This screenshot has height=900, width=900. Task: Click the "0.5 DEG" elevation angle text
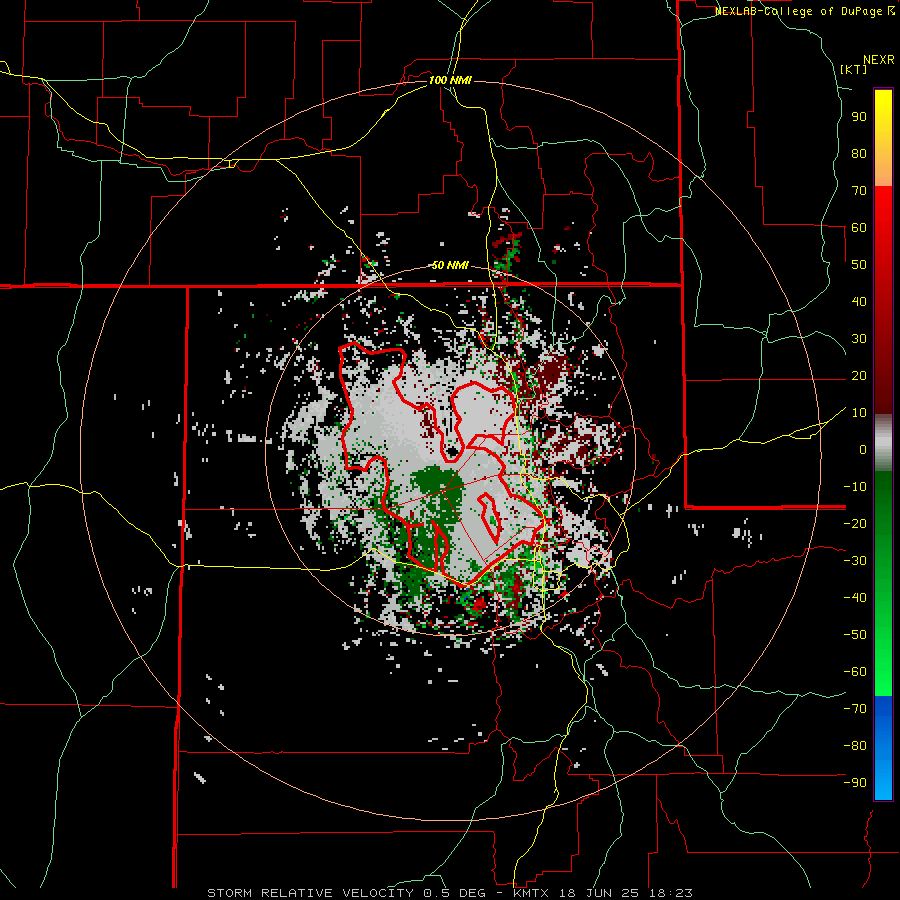454,893
